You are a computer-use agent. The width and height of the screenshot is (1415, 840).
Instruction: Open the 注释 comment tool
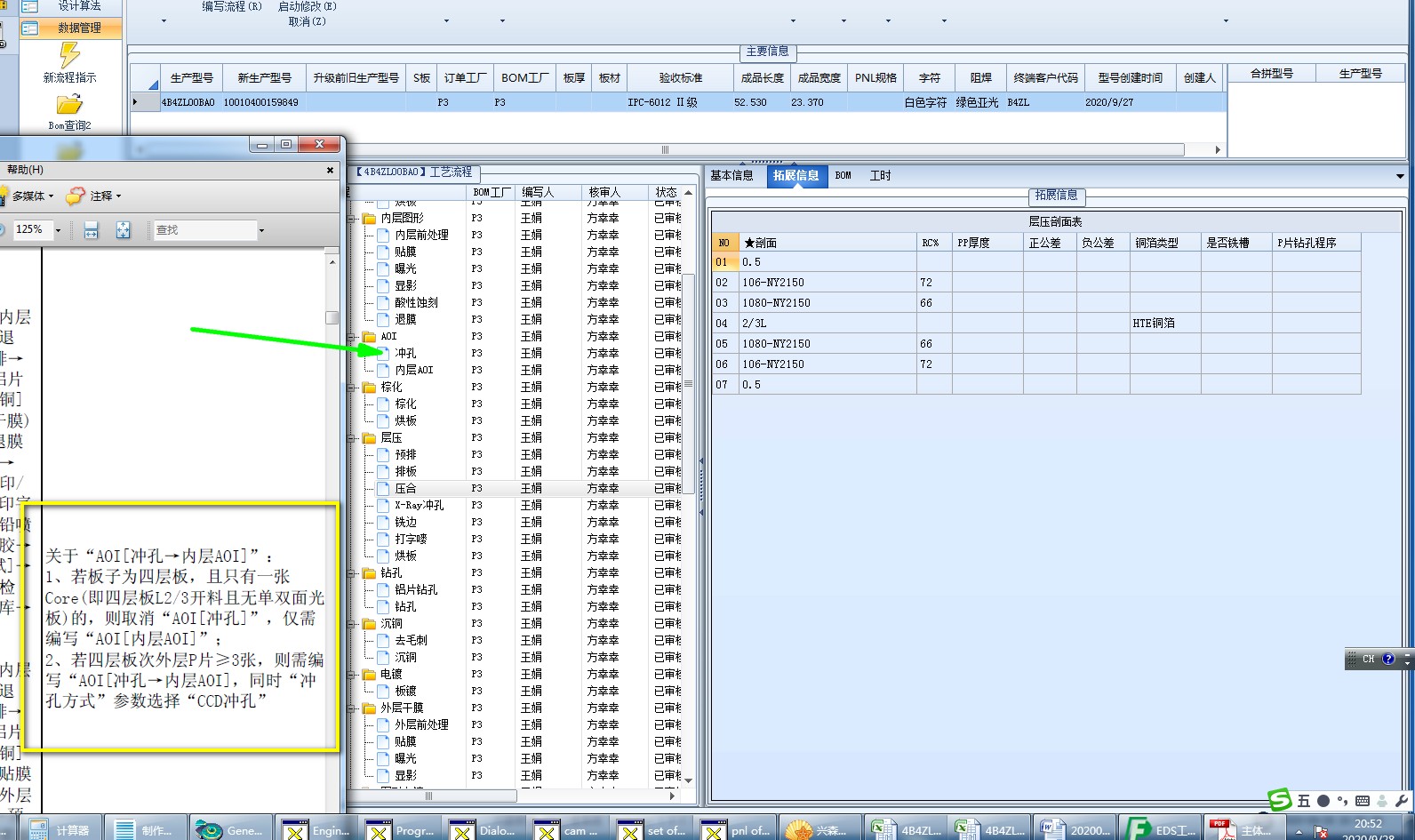point(94,196)
